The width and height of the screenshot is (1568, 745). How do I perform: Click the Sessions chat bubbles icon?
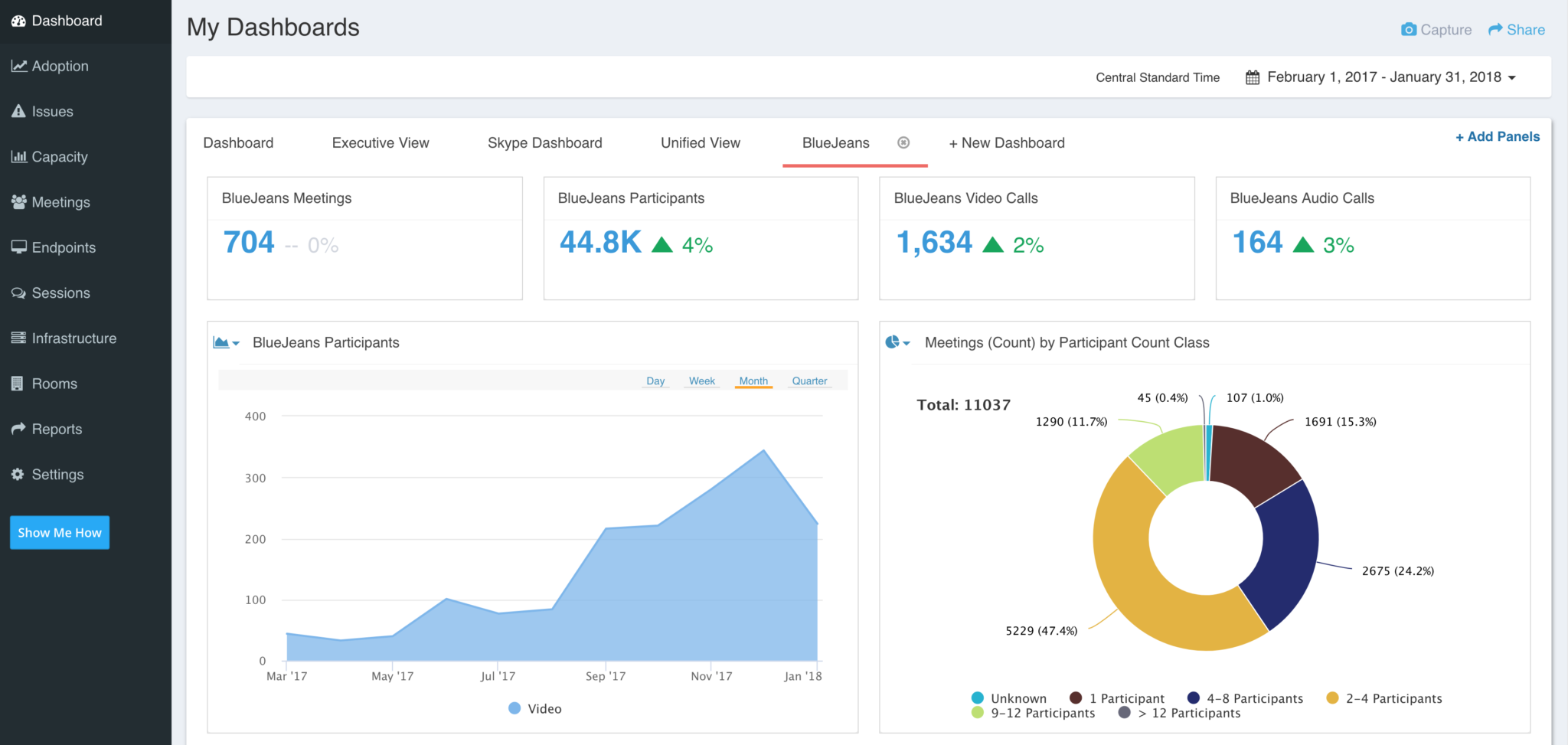19,293
